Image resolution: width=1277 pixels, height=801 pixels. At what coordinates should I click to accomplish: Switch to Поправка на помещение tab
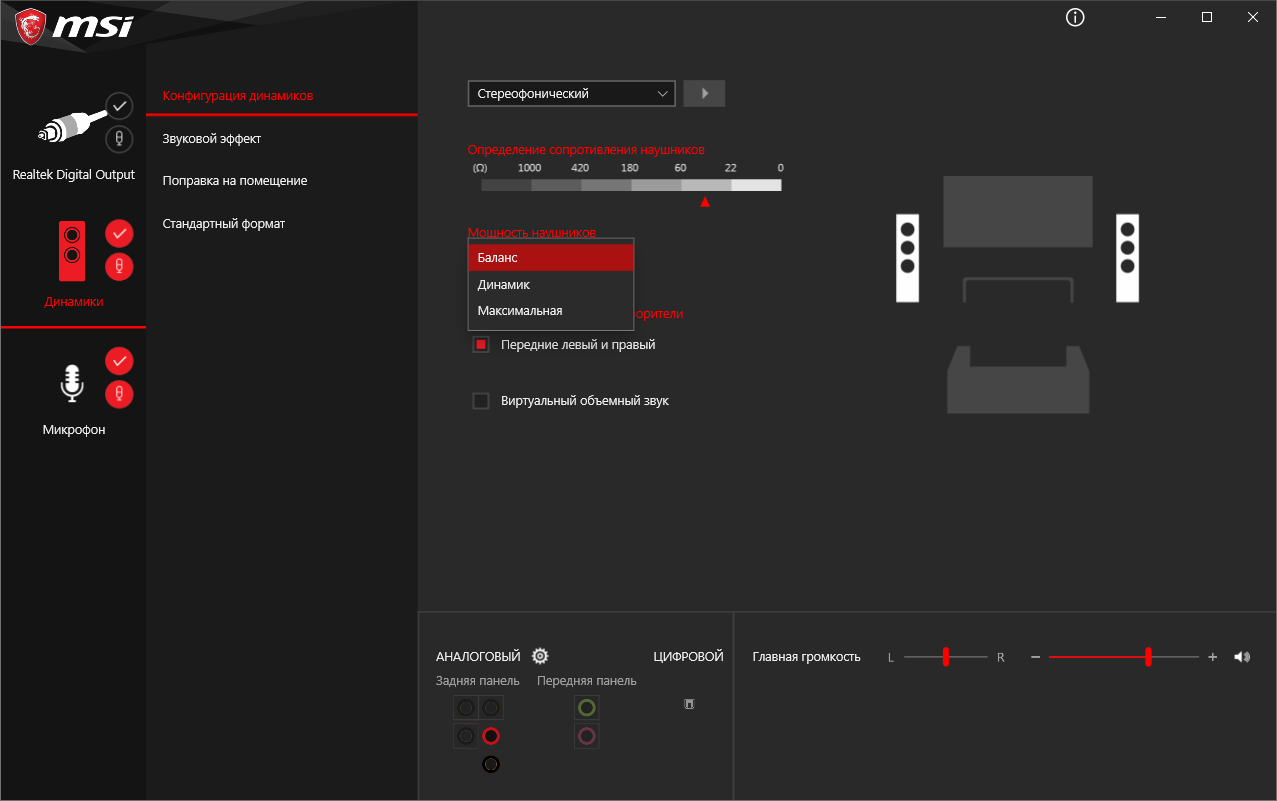point(235,180)
